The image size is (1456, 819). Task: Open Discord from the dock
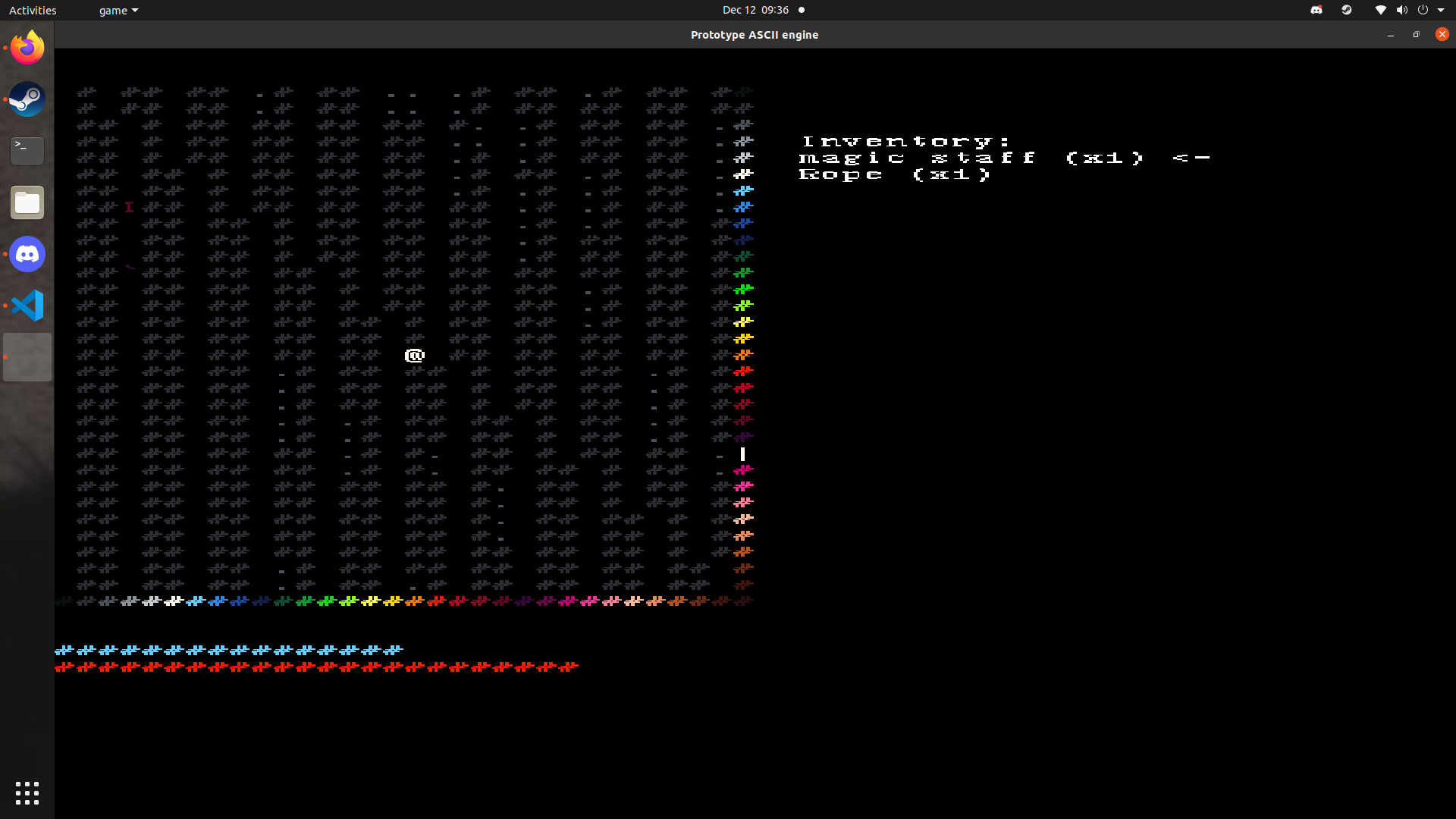click(x=27, y=254)
